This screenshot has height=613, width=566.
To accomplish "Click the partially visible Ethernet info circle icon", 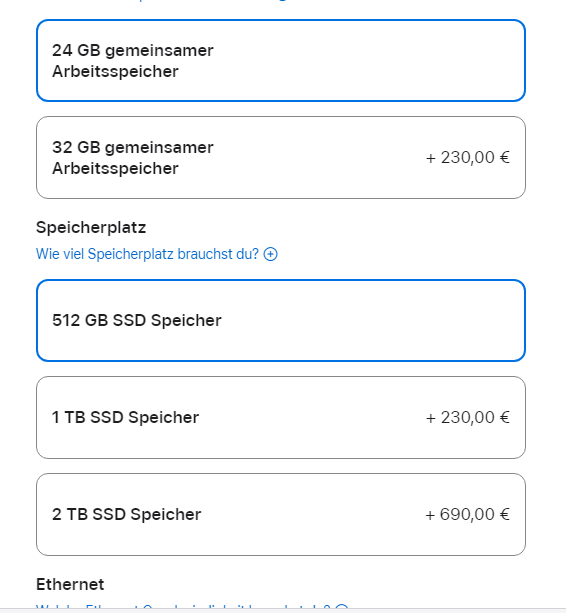I will tap(342, 606).
